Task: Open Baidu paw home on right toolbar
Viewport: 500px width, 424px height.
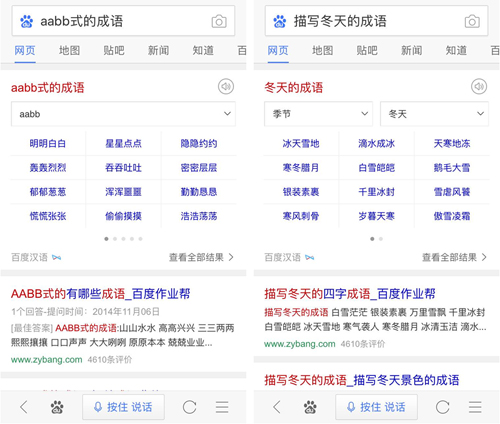Action: pyautogui.click(x=310, y=407)
